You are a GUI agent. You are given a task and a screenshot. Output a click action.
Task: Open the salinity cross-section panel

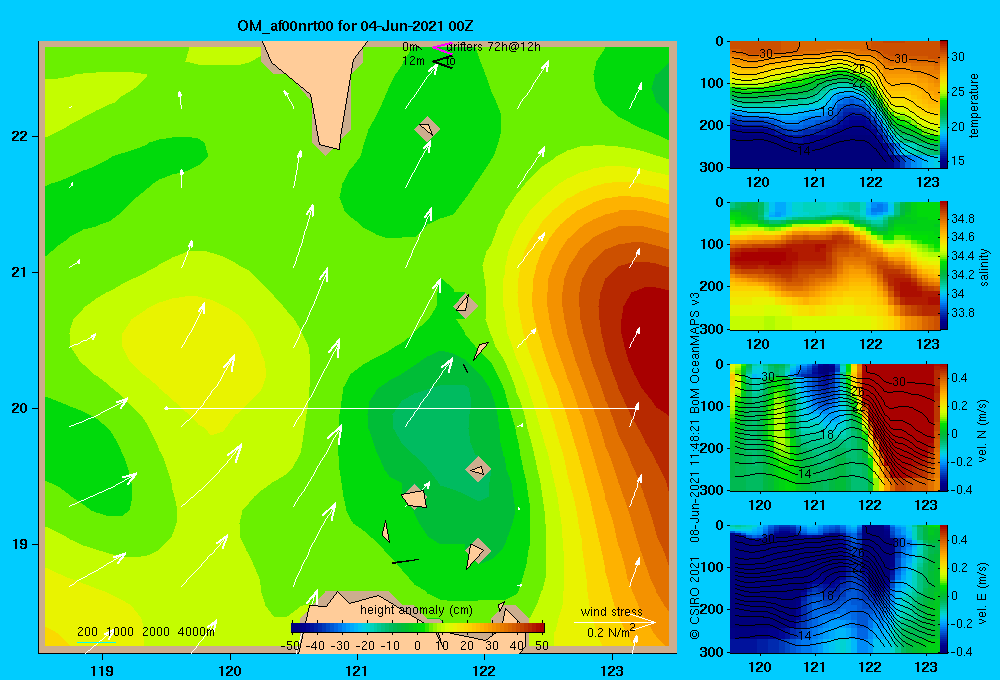pyautogui.click(x=835, y=266)
